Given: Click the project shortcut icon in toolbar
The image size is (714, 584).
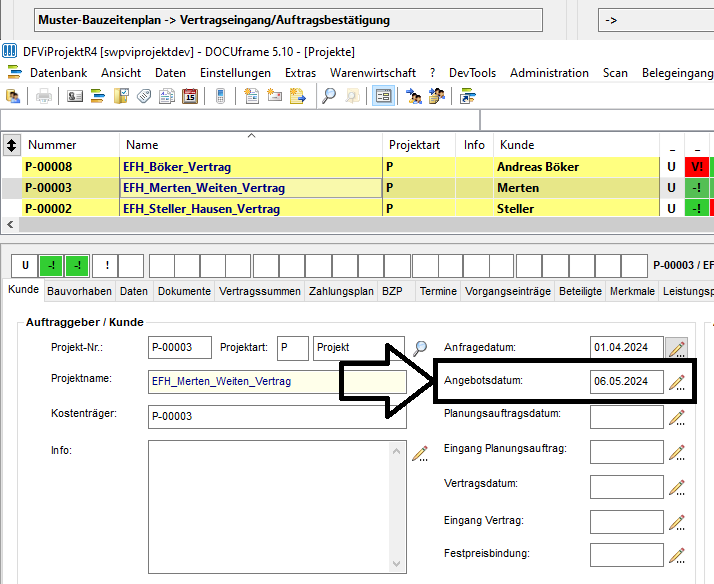Looking at the screenshot, I should click(467, 96).
